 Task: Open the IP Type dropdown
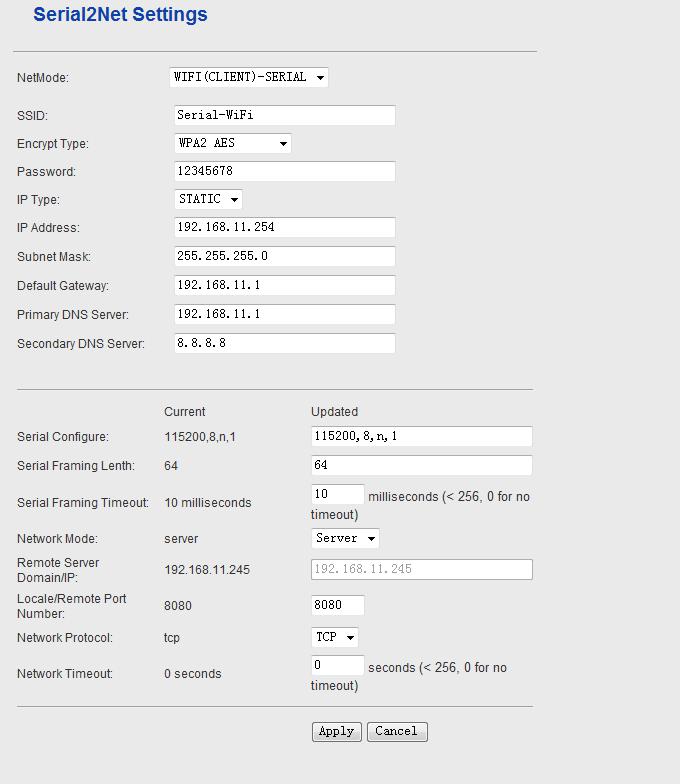[x=208, y=200]
